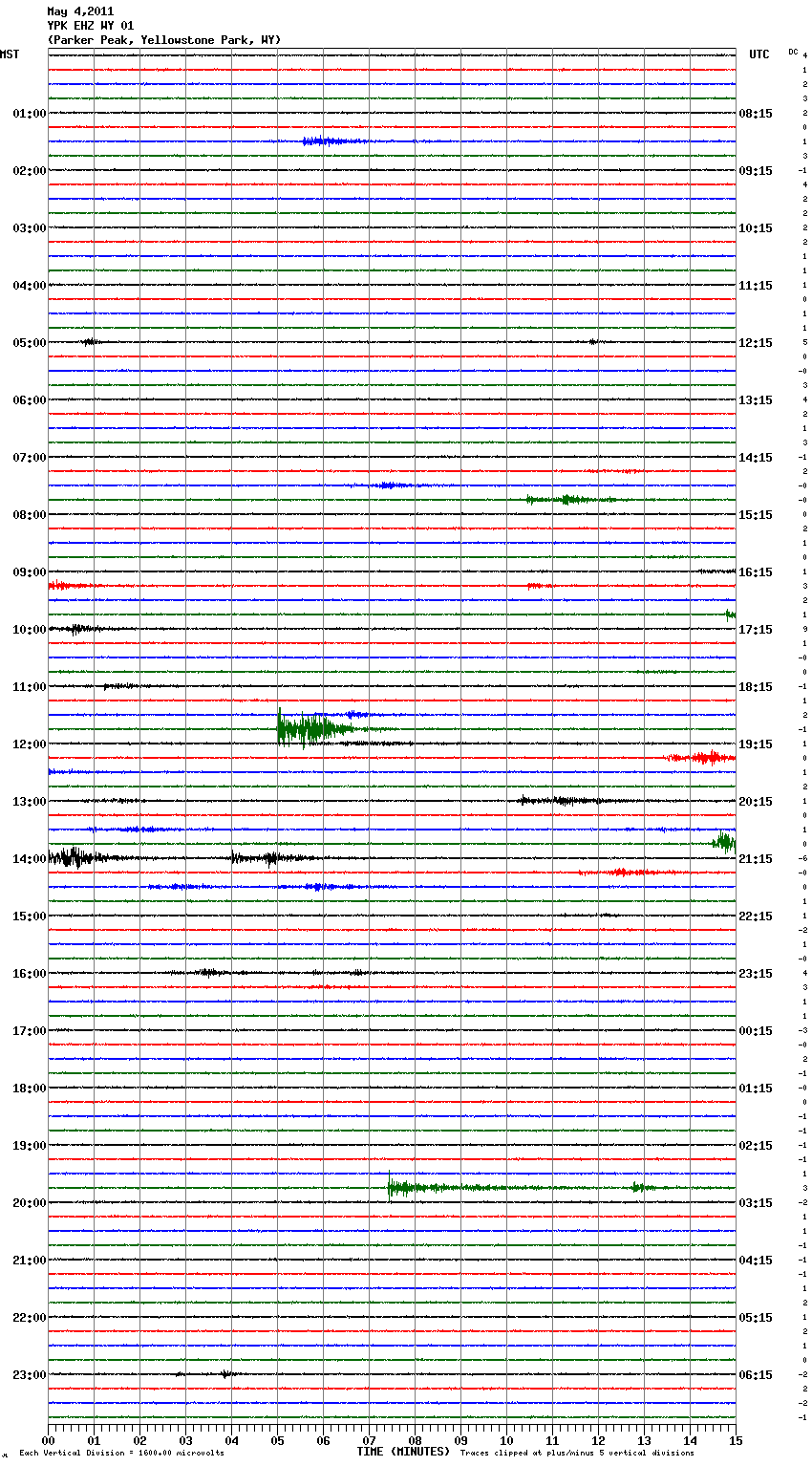Viewport: 812px width, 1466px height.
Task: Click the 16:15 UTC time label
Action: [756, 571]
